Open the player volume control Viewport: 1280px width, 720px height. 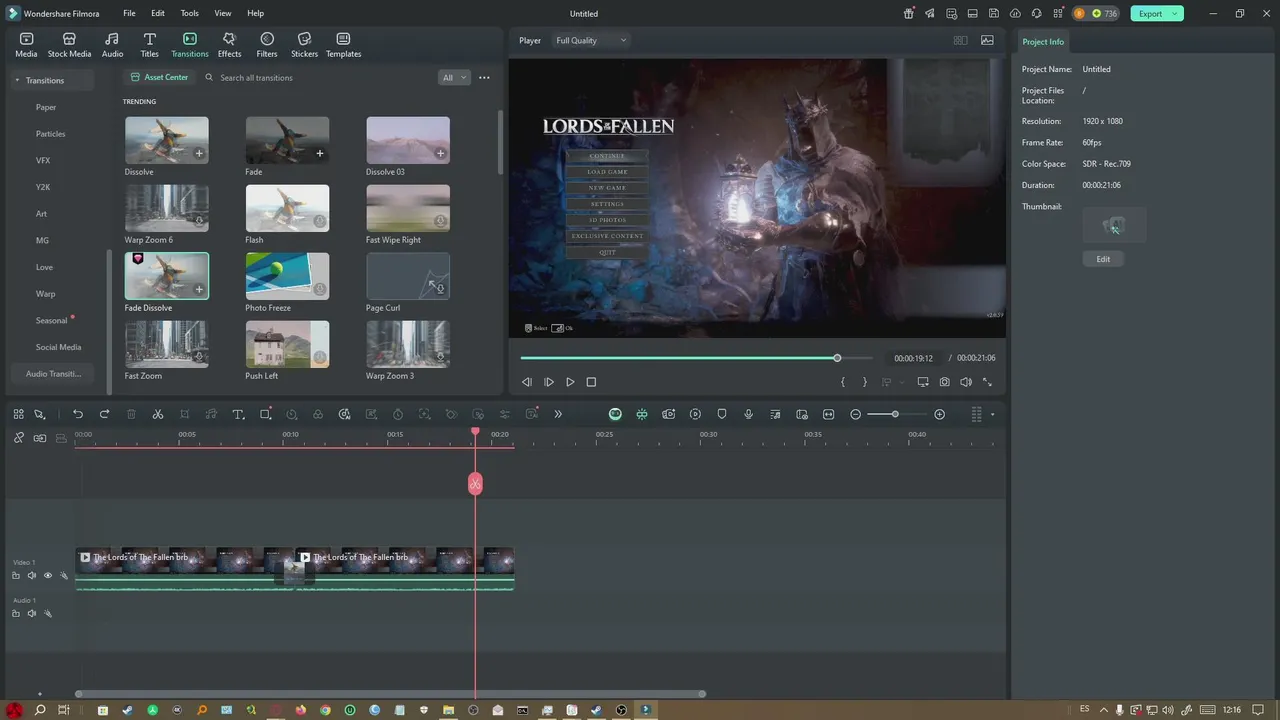966,382
